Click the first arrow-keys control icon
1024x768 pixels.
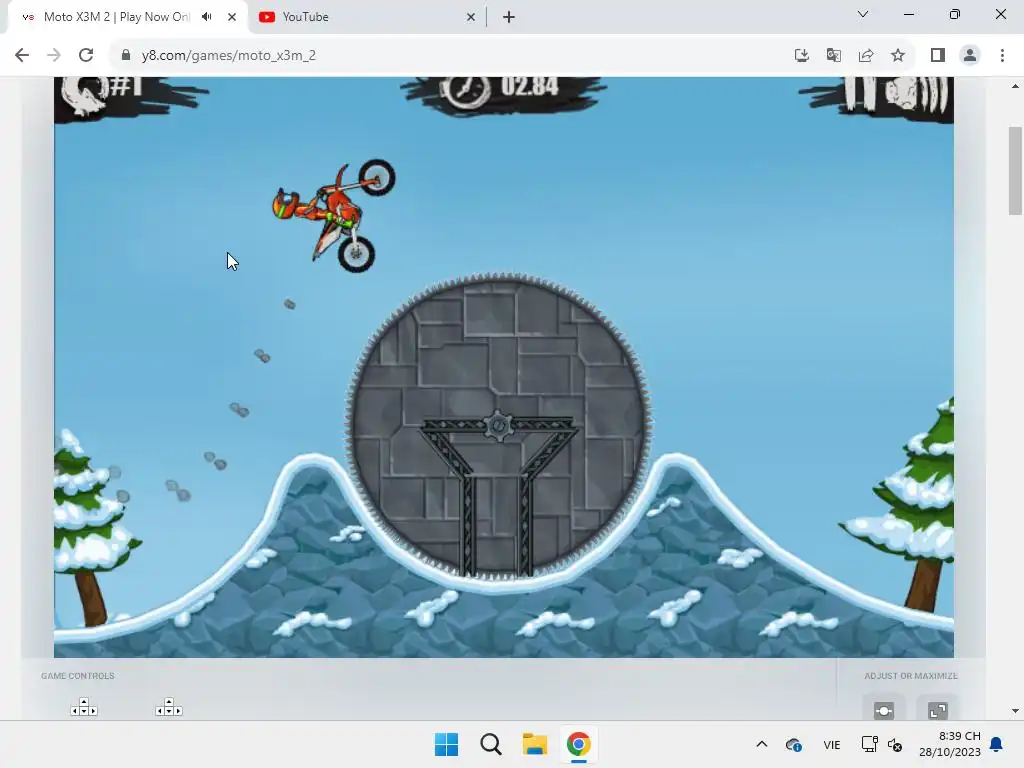[84, 707]
